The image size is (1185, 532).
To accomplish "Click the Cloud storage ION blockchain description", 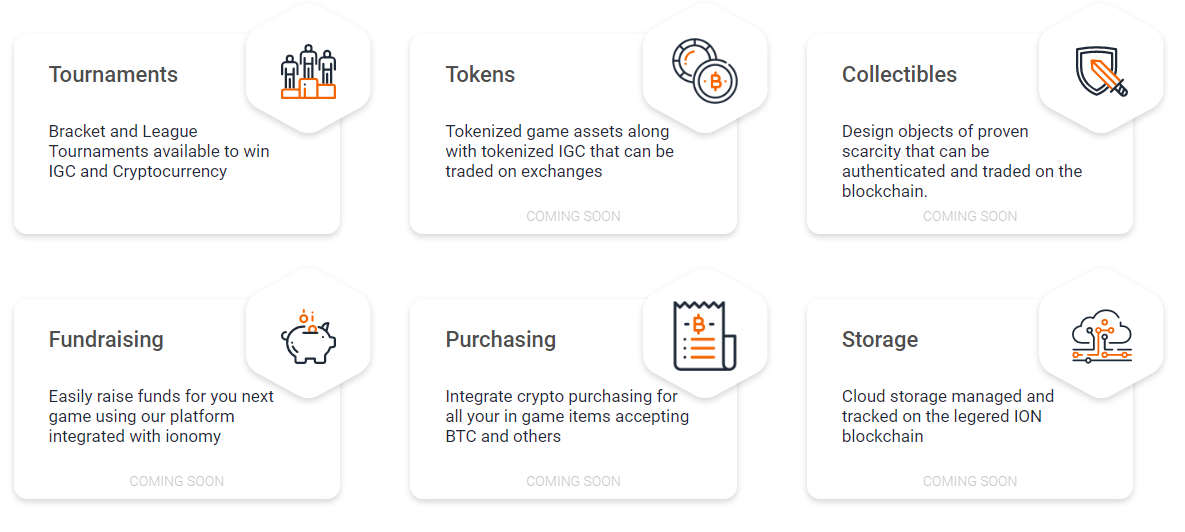I will point(948,416).
